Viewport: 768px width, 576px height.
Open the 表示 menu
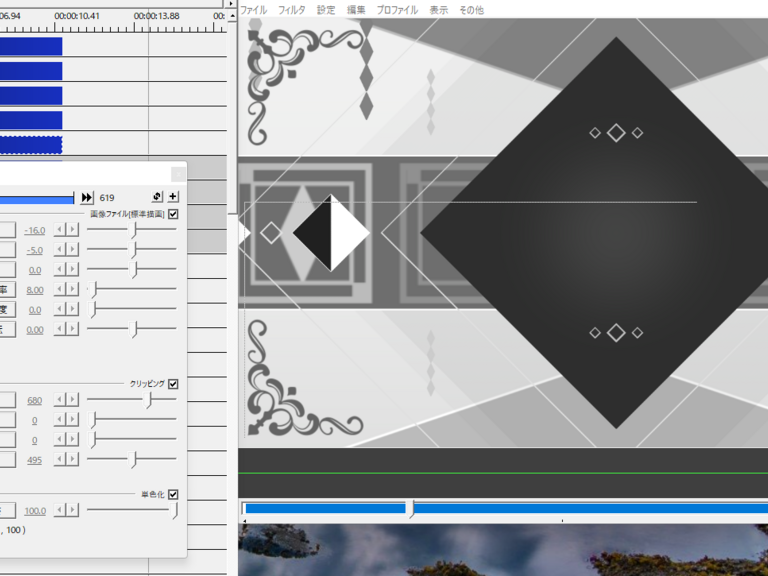click(x=438, y=10)
